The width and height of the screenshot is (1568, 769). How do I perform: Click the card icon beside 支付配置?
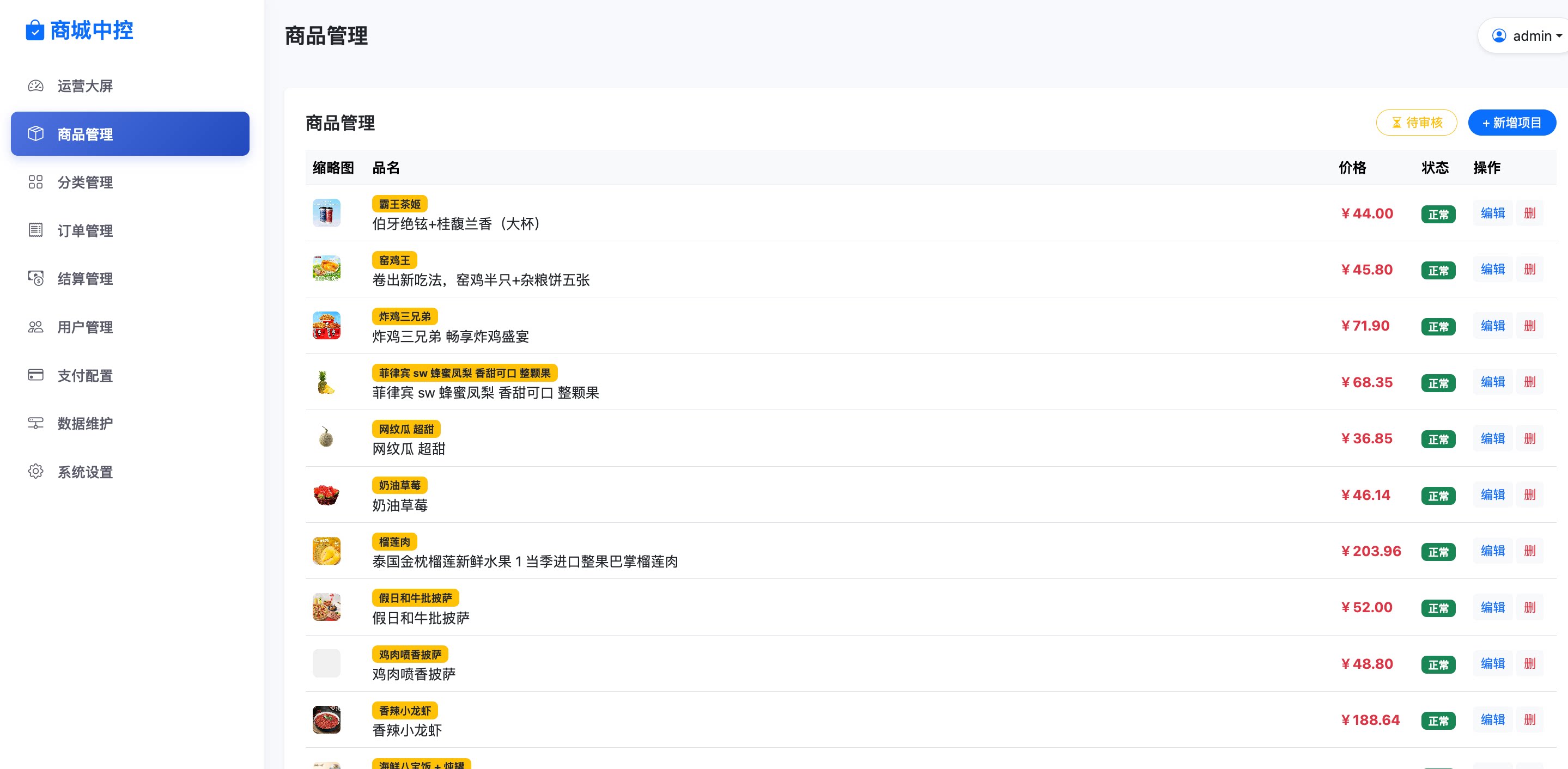(x=36, y=375)
